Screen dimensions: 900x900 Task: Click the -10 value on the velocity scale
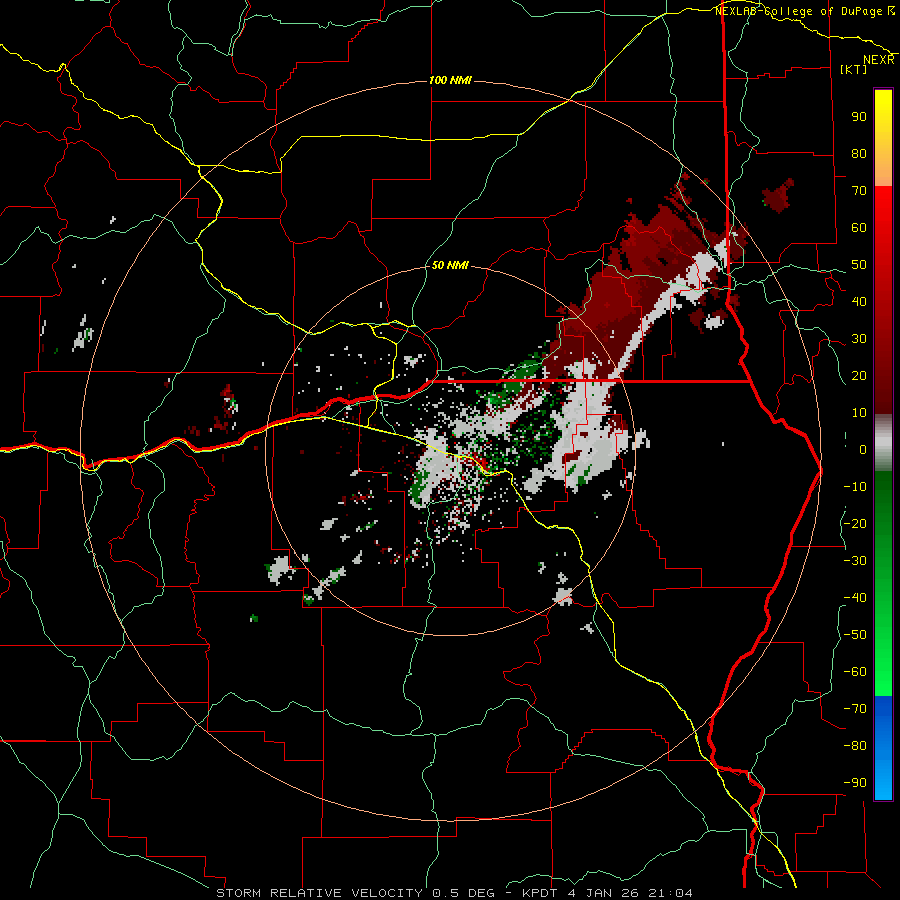[855, 487]
